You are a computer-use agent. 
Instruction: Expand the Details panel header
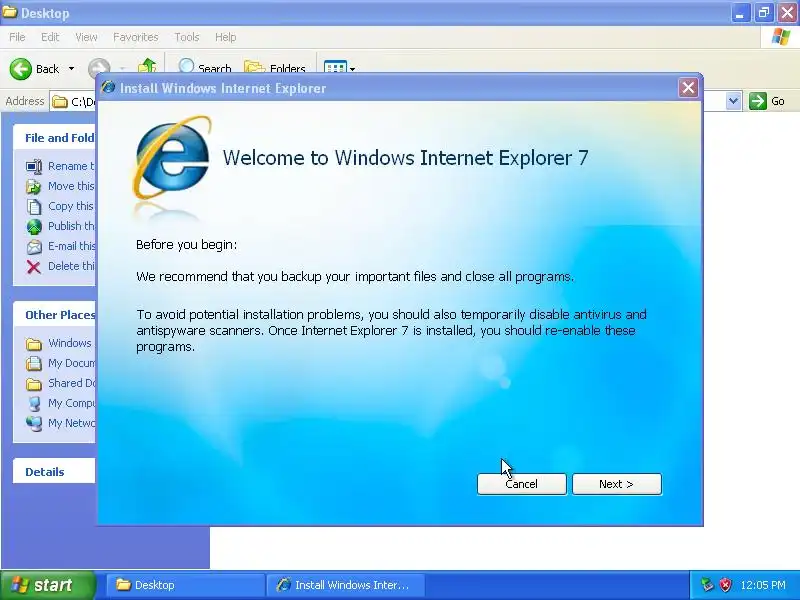(x=55, y=471)
